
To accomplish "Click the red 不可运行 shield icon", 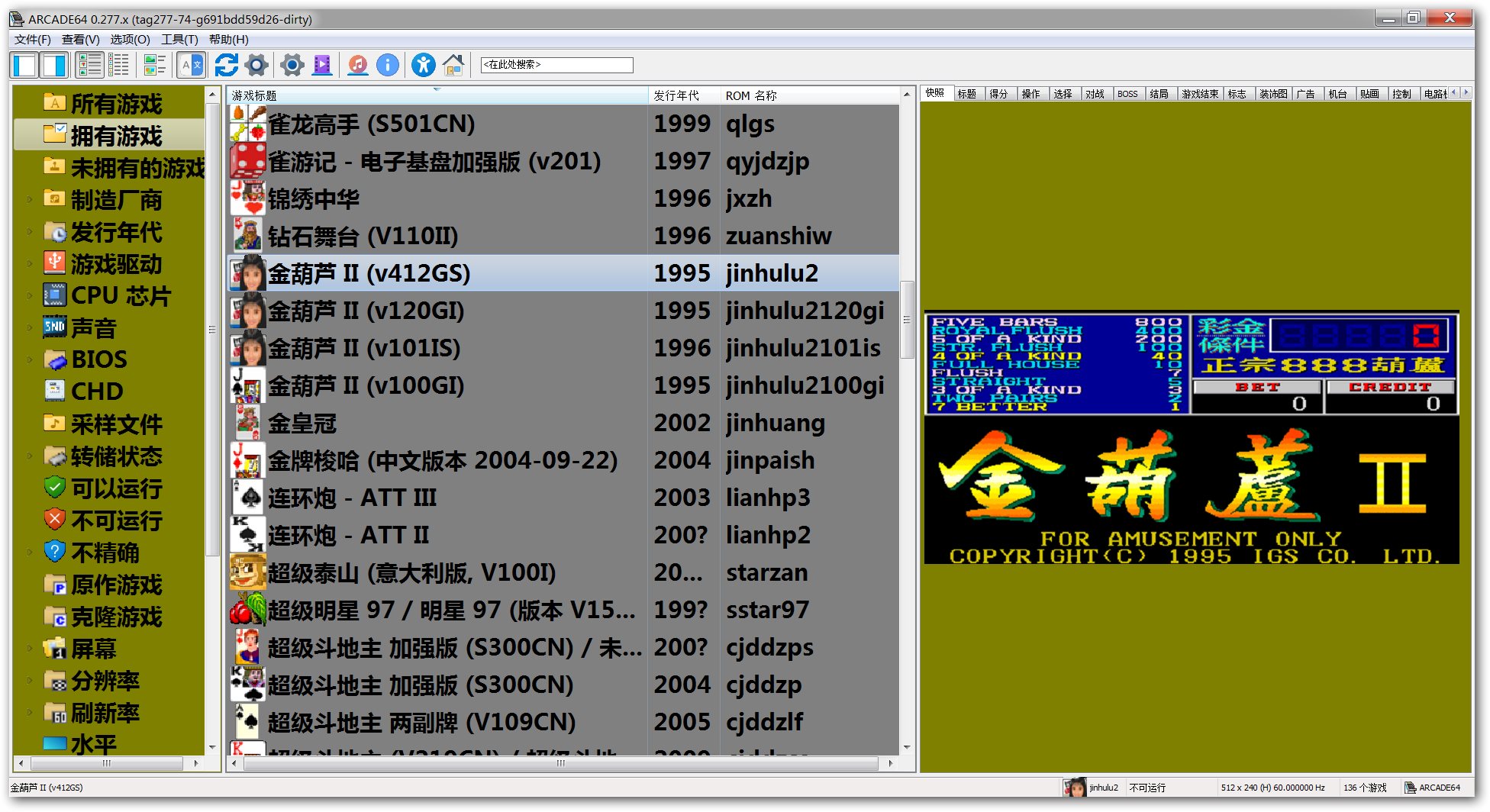I will 54,519.
